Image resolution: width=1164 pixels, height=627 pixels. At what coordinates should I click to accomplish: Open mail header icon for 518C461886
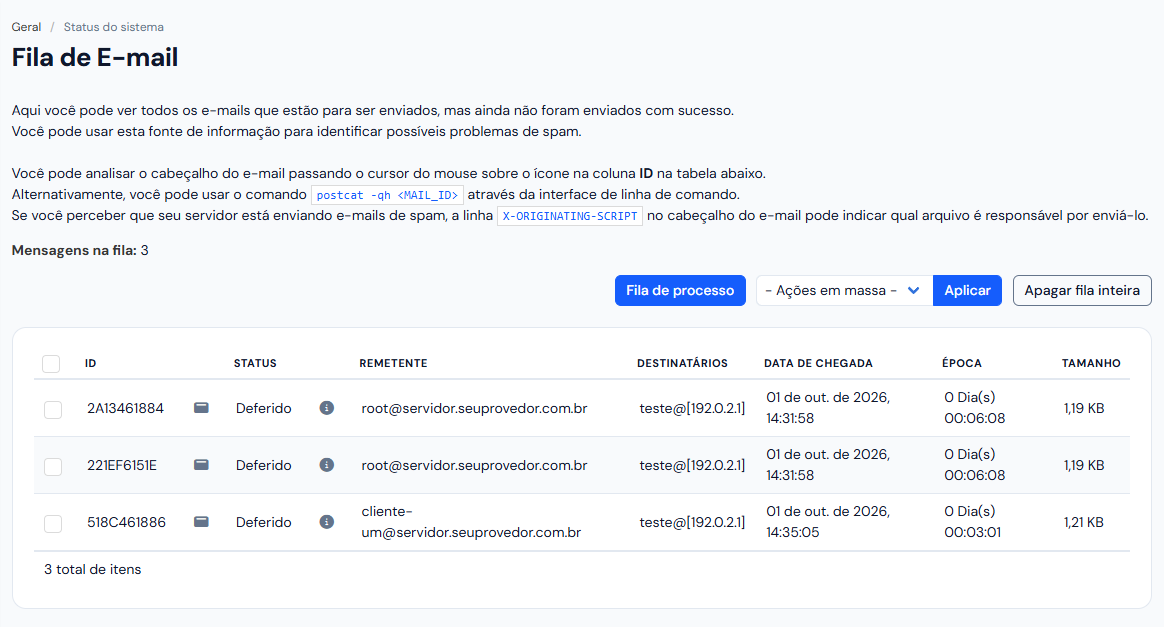coord(201,522)
